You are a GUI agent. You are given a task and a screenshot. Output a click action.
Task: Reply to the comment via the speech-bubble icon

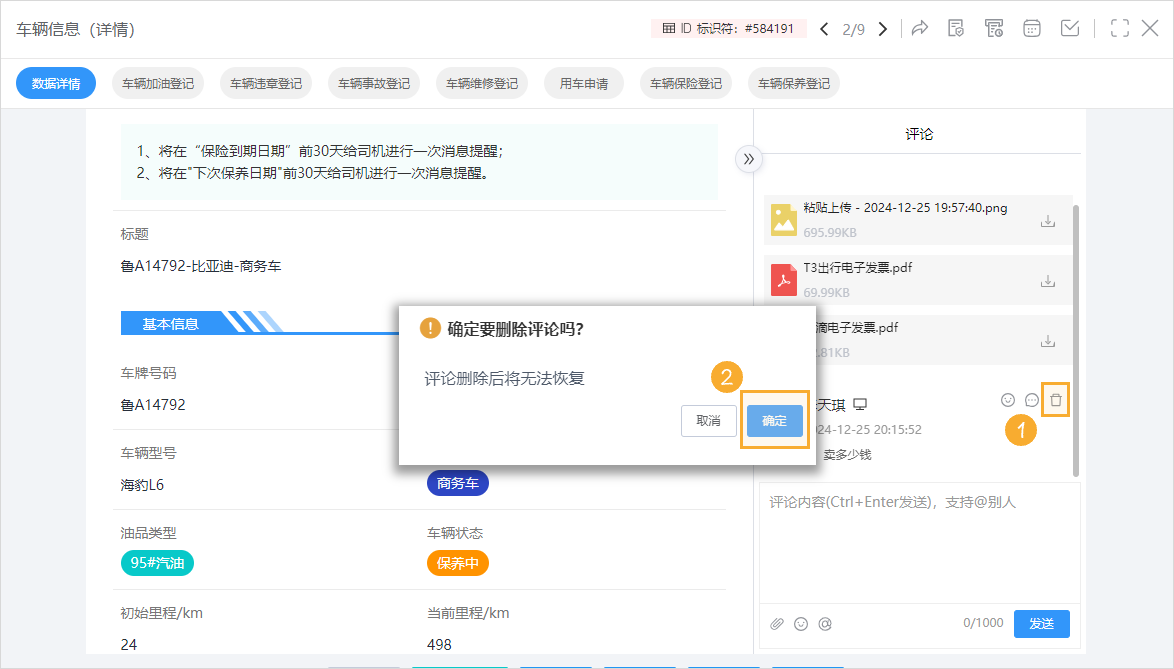coord(1031,399)
